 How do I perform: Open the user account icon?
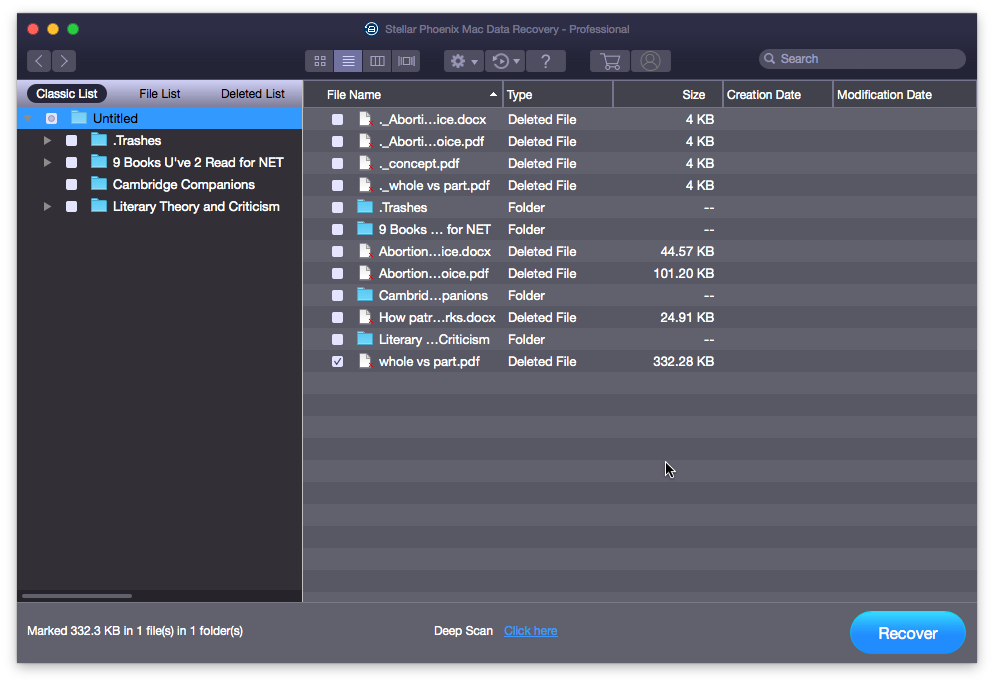pyautogui.click(x=650, y=61)
